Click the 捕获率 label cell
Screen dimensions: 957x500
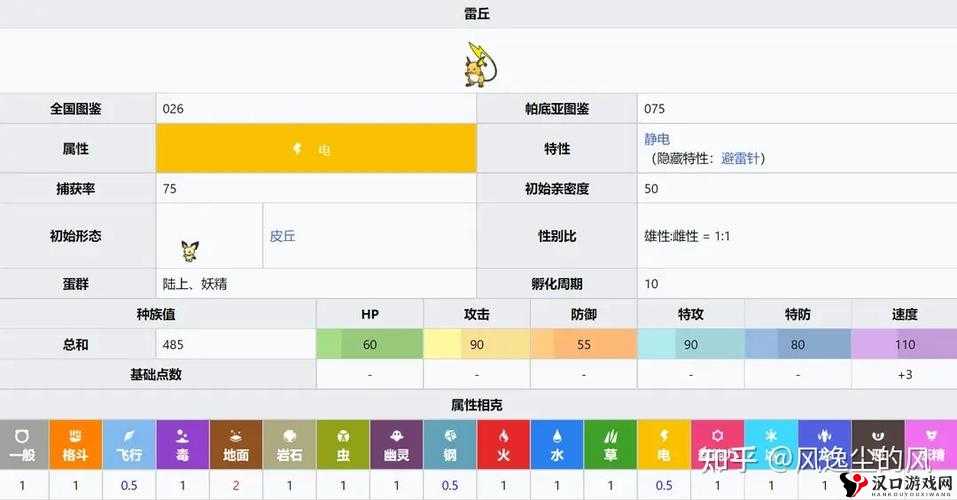point(78,189)
